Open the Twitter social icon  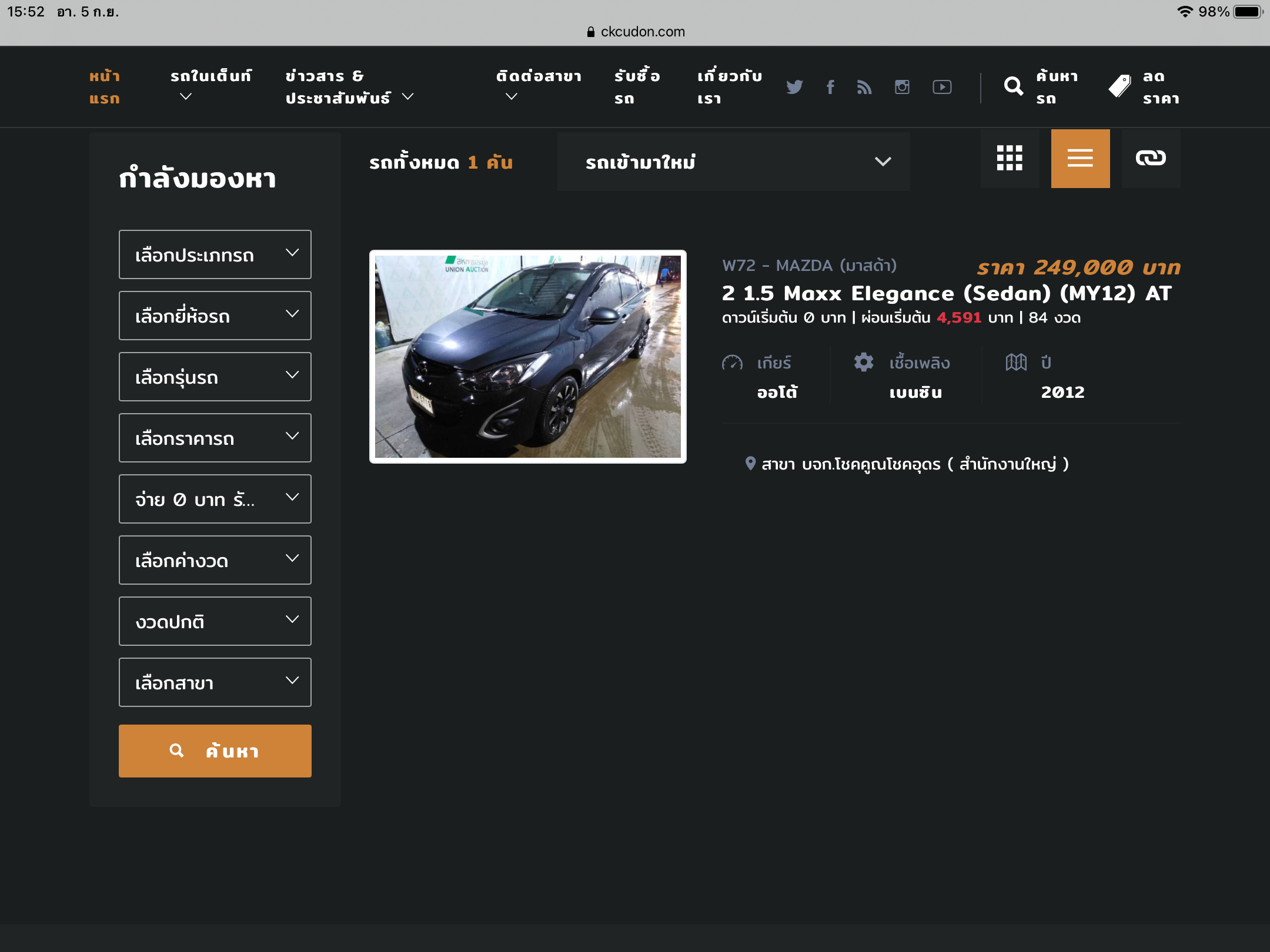point(794,87)
